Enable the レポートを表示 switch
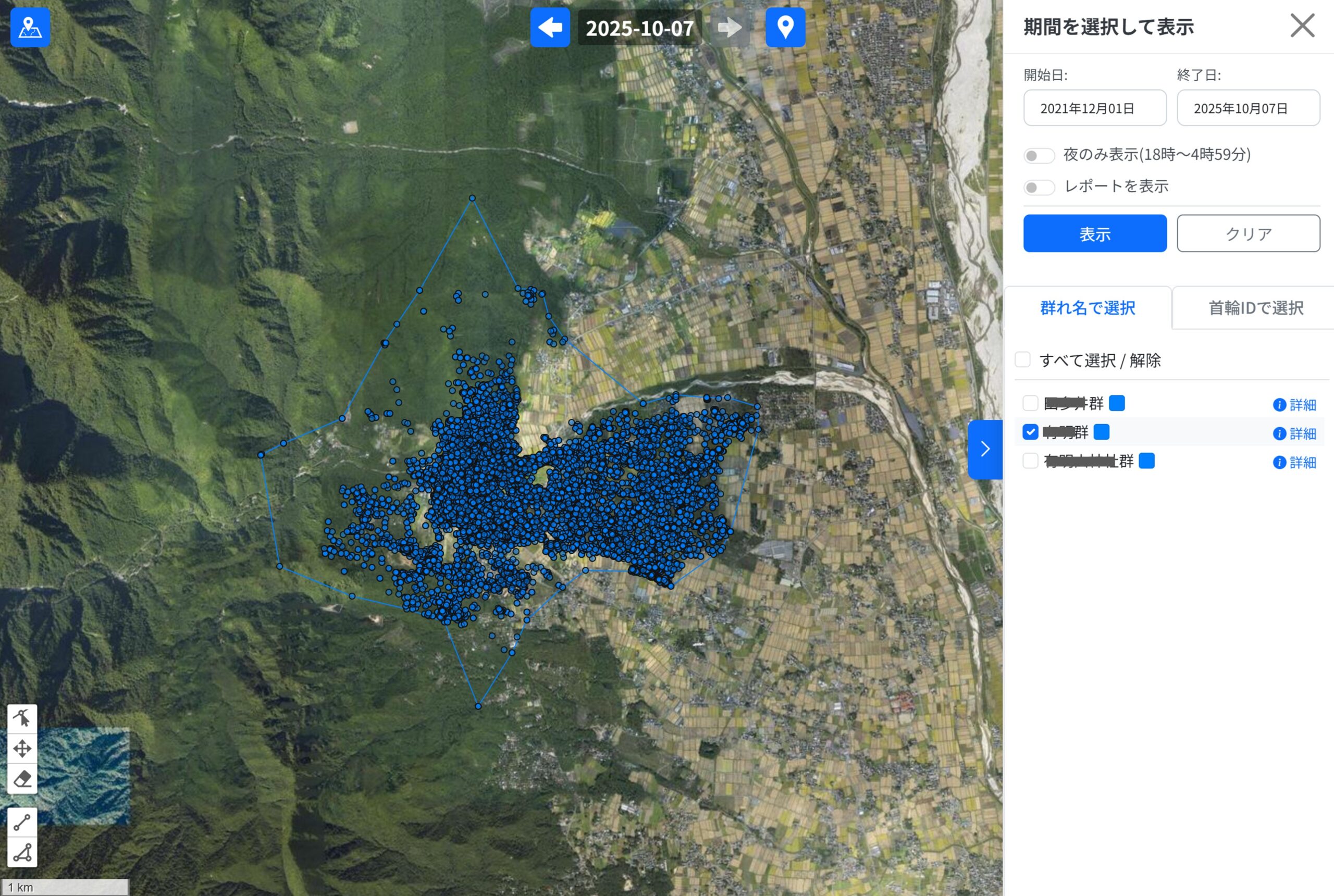The width and height of the screenshot is (1334, 896). [x=1038, y=188]
